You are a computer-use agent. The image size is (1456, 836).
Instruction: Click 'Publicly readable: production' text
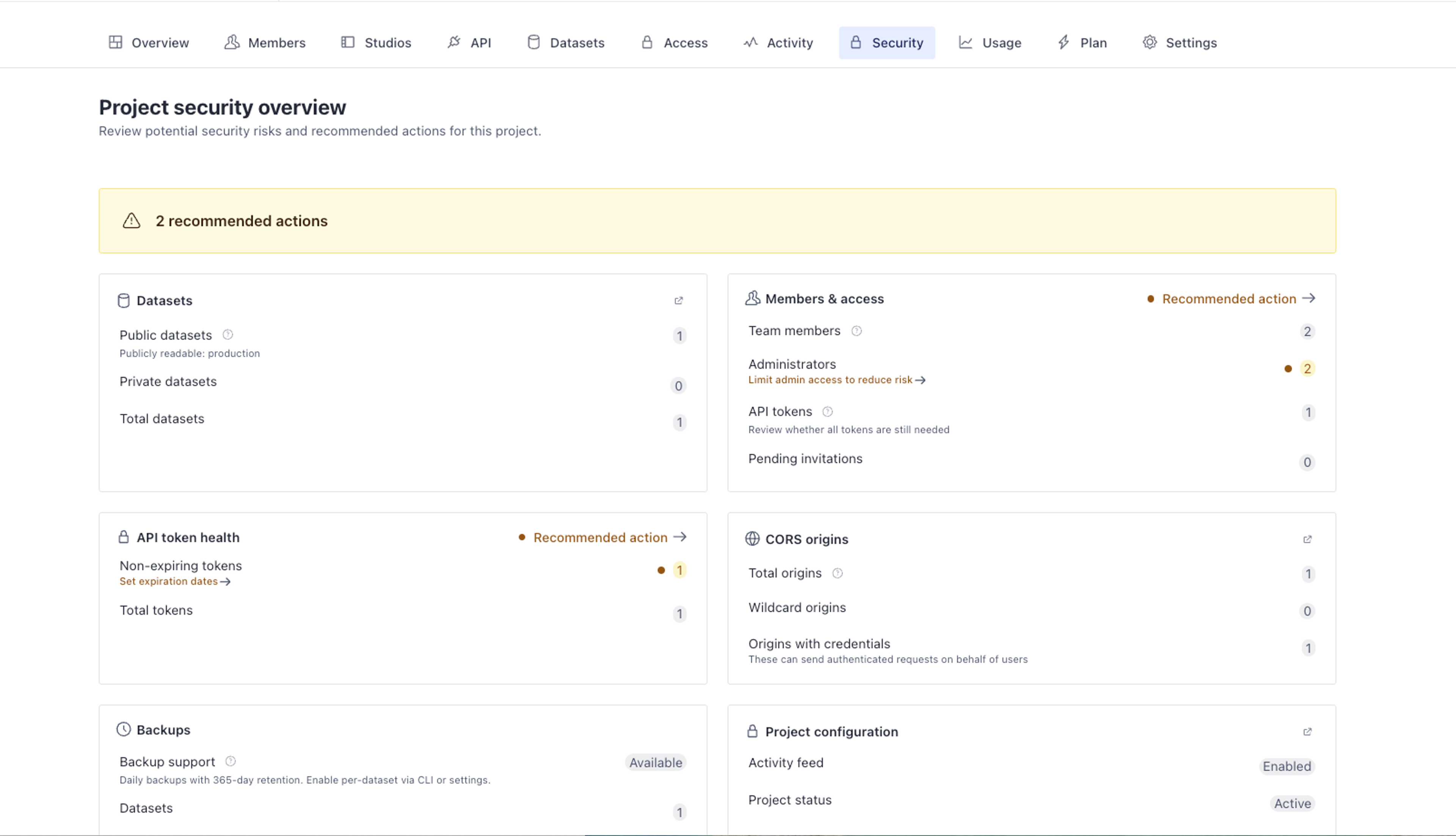[x=189, y=354]
